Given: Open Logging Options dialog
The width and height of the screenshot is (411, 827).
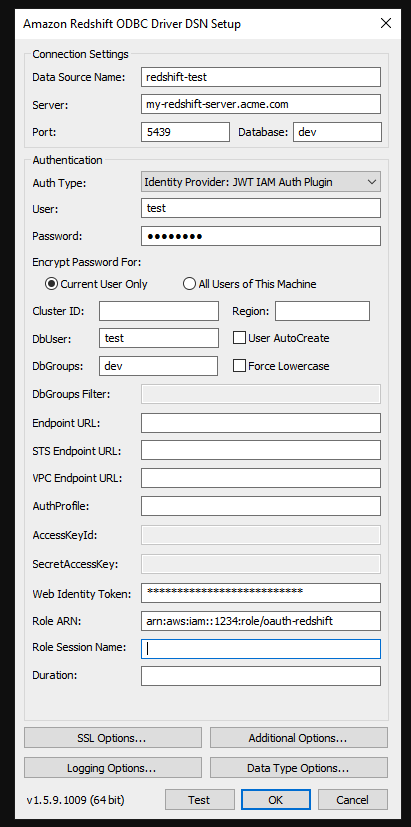Looking at the screenshot, I should pyautogui.click(x=113, y=768).
